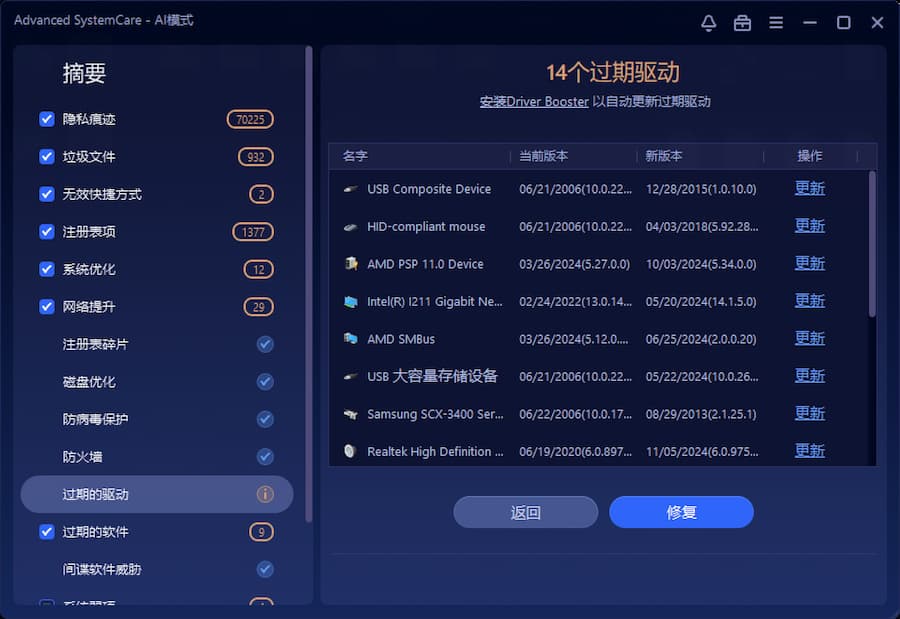Click the HID-compliant mouse device icon
Viewport: 900px width, 619px height.
point(350,227)
